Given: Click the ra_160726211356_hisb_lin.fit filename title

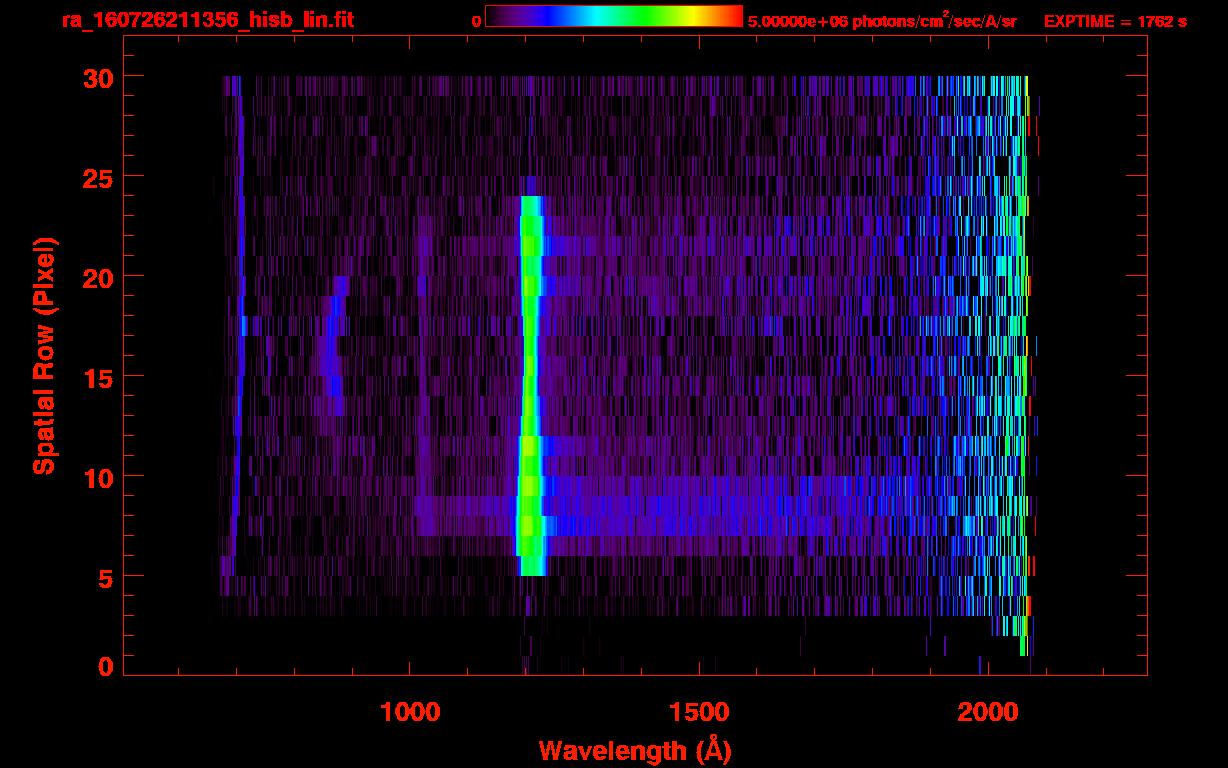Looking at the screenshot, I should click(207, 20).
